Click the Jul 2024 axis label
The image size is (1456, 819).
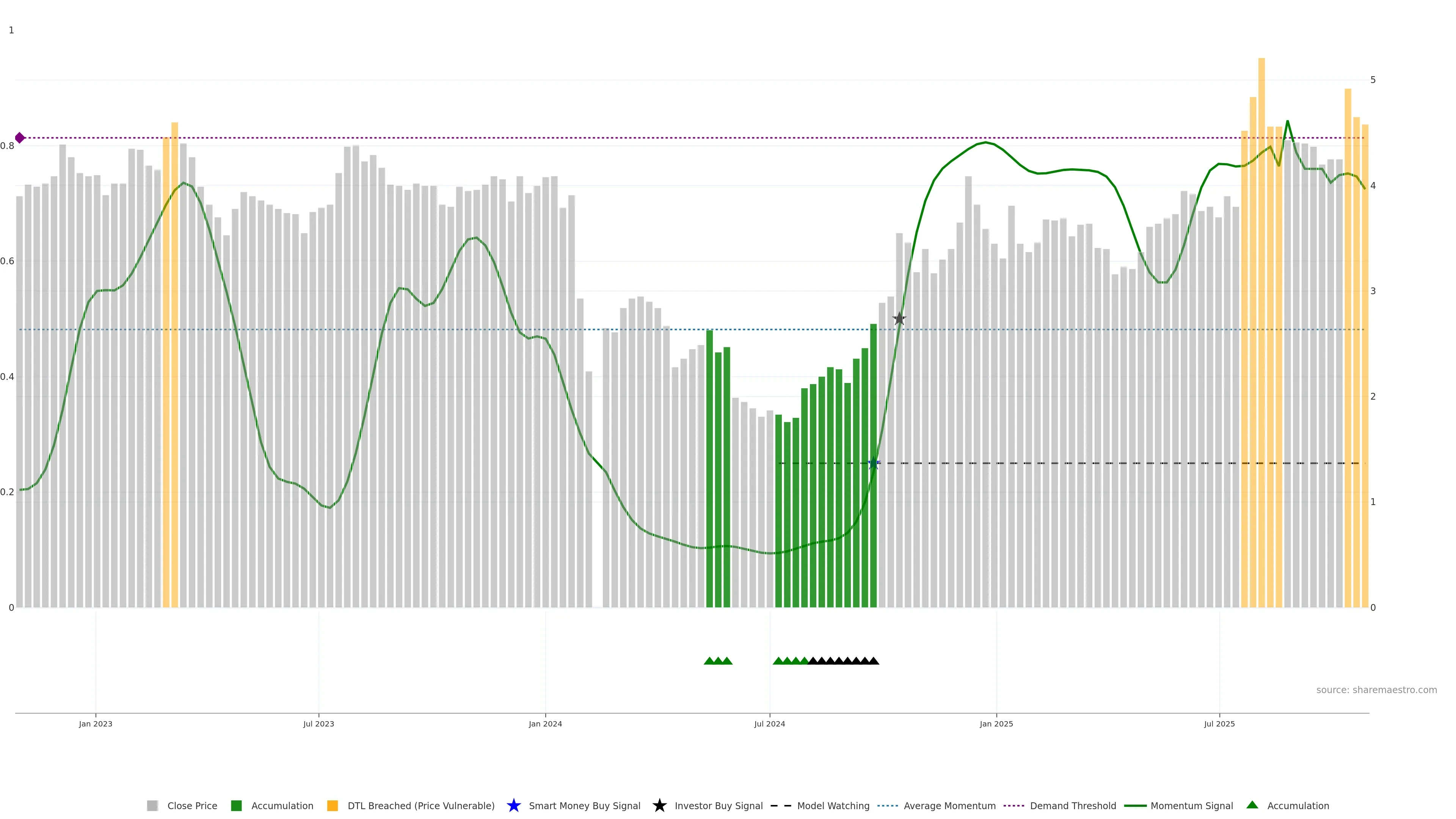click(x=769, y=724)
